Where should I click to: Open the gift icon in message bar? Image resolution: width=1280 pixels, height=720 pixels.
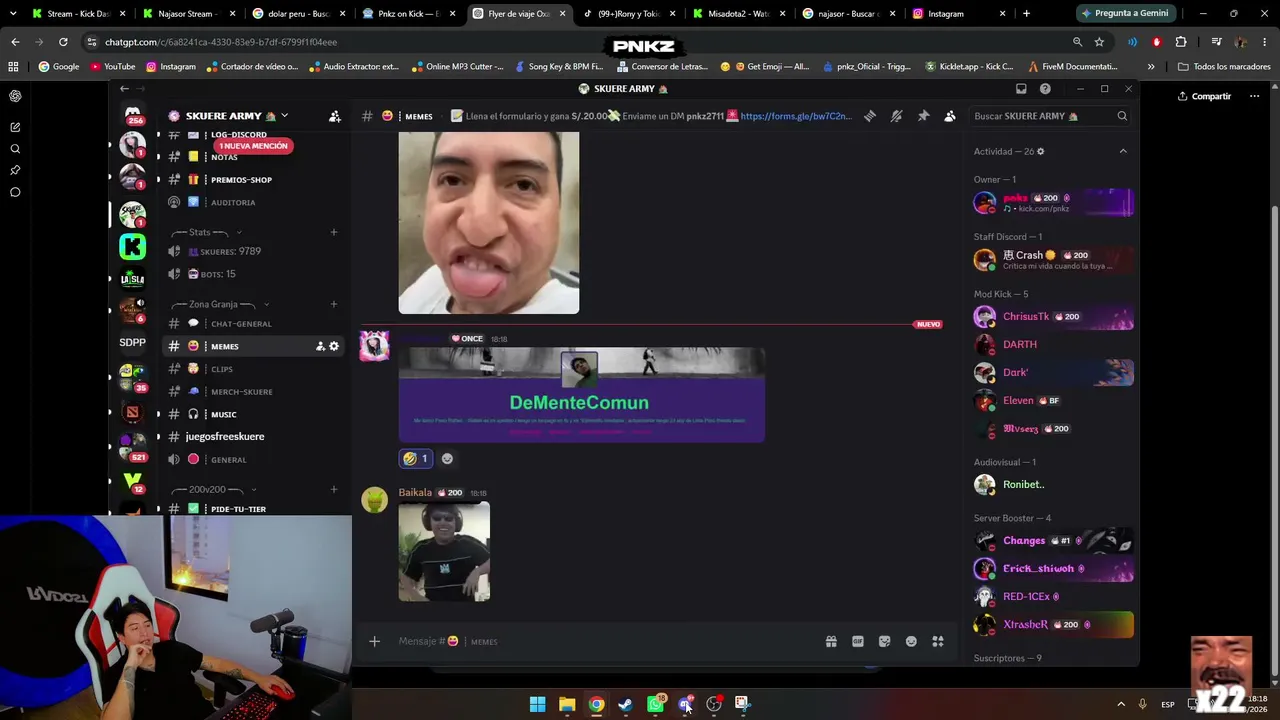[831, 641]
